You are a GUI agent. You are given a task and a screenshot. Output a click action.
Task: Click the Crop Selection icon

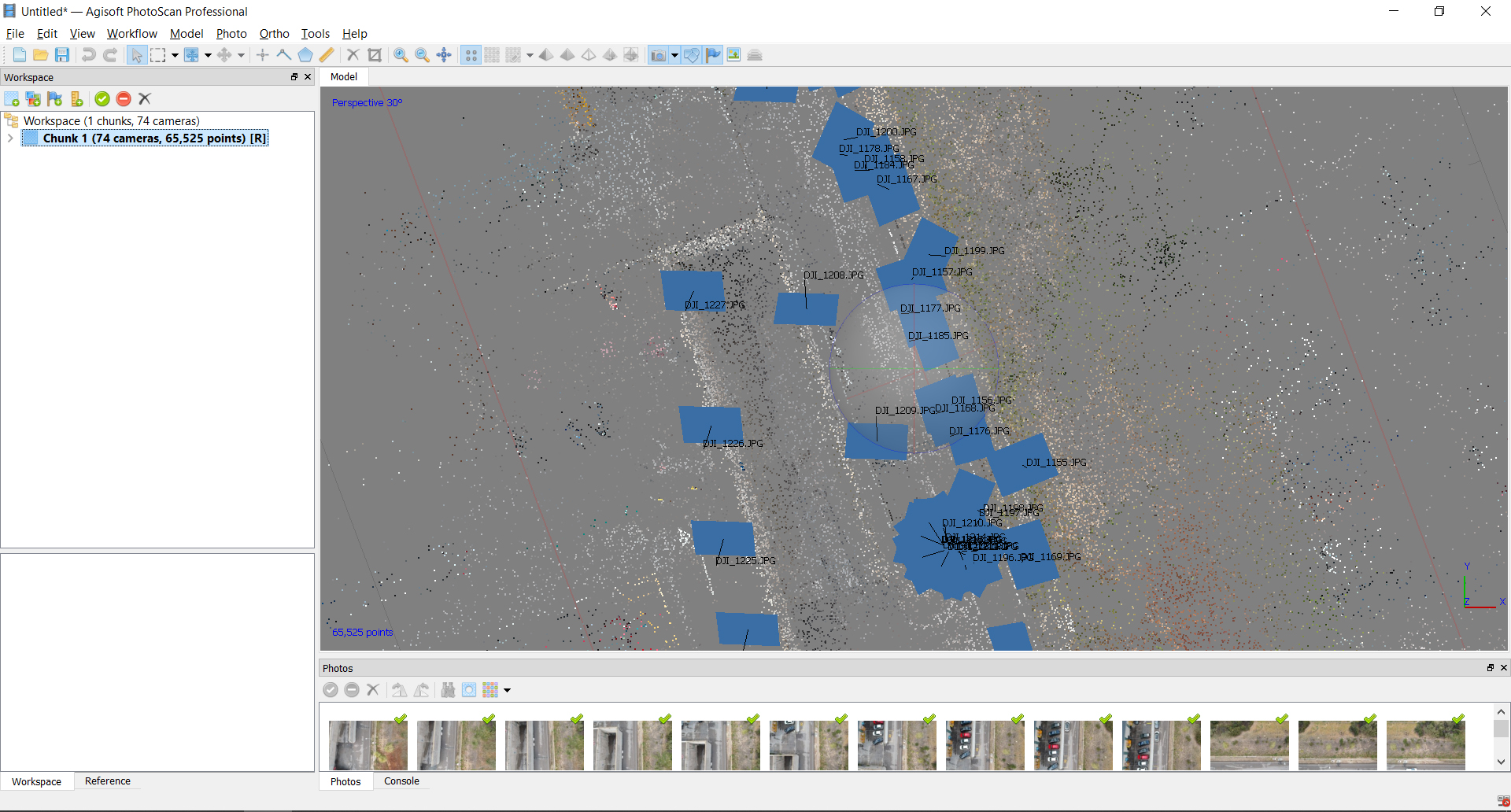(375, 55)
